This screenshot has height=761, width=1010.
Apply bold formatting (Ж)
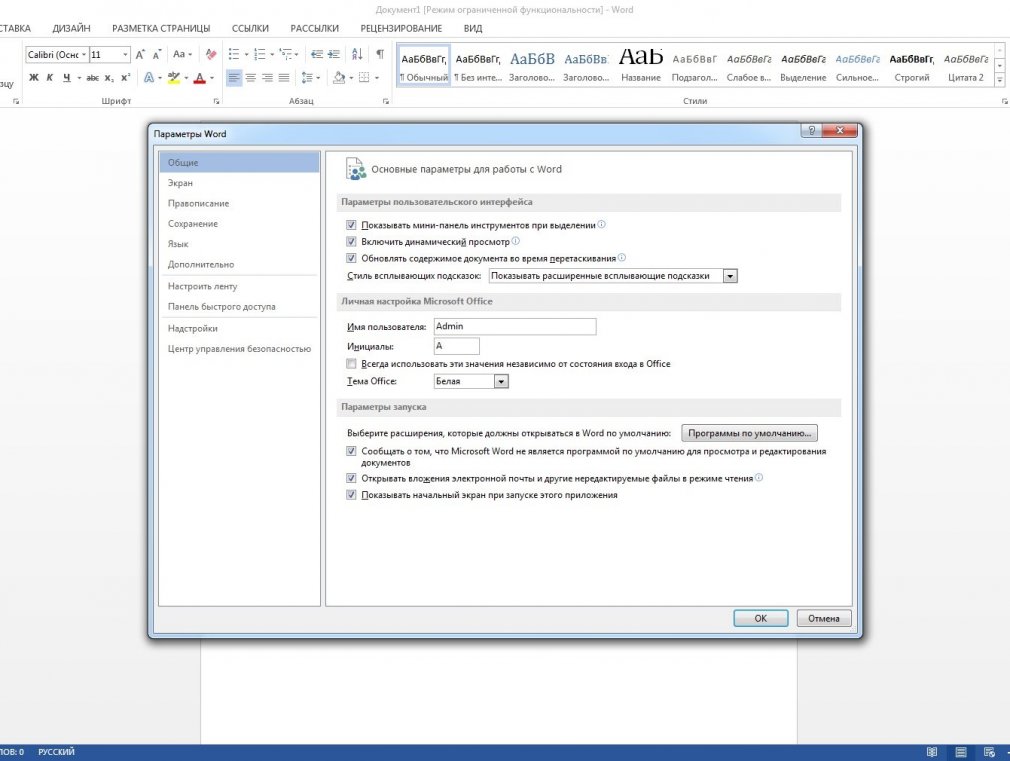pyautogui.click(x=33, y=78)
